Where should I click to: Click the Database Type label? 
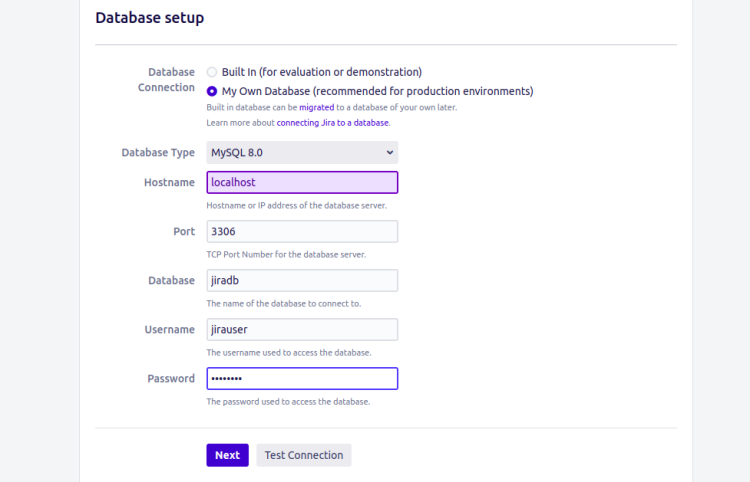coord(158,153)
